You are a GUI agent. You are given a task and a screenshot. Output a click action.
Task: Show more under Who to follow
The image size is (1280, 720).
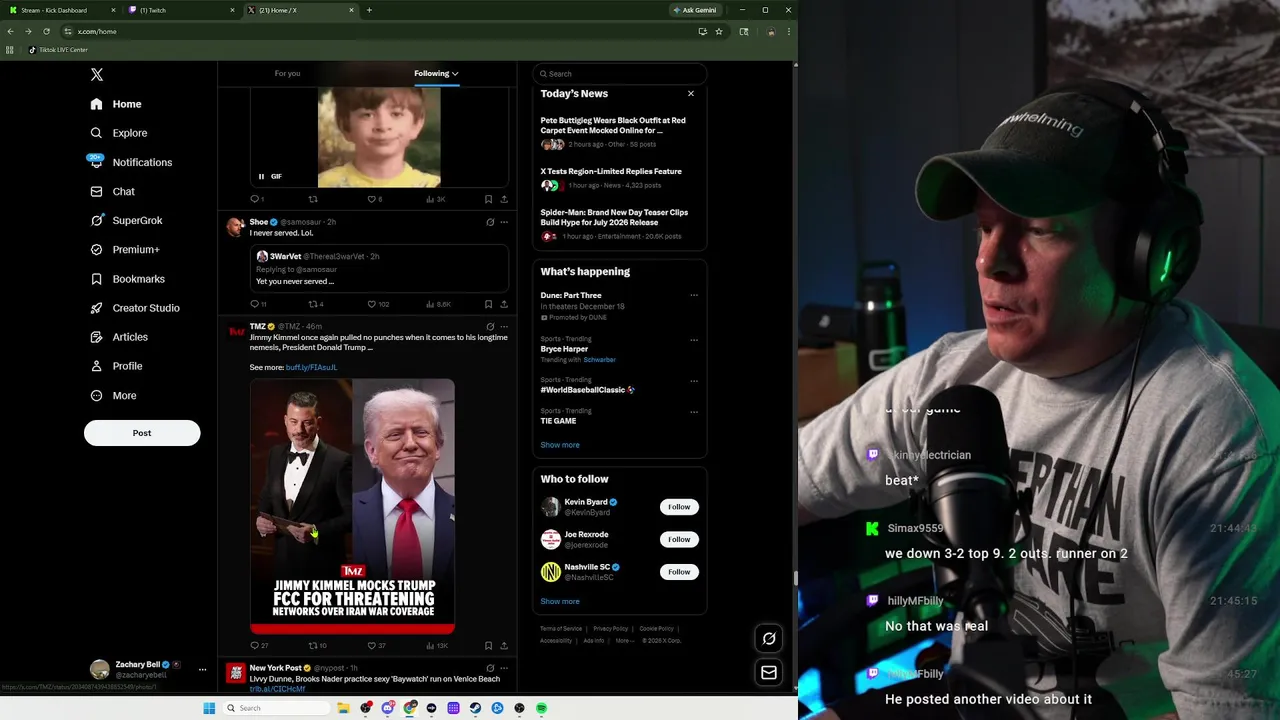(560, 602)
